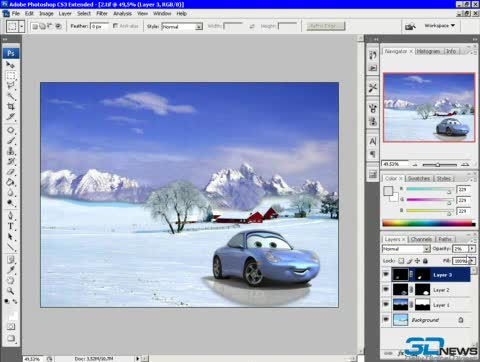The width and height of the screenshot is (480, 362).
Task: Select the Eyedropper tool
Action: (11, 270)
